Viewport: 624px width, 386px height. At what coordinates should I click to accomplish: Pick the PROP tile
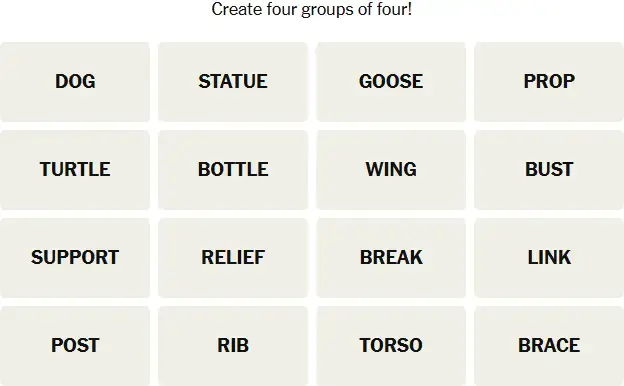[549, 82]
